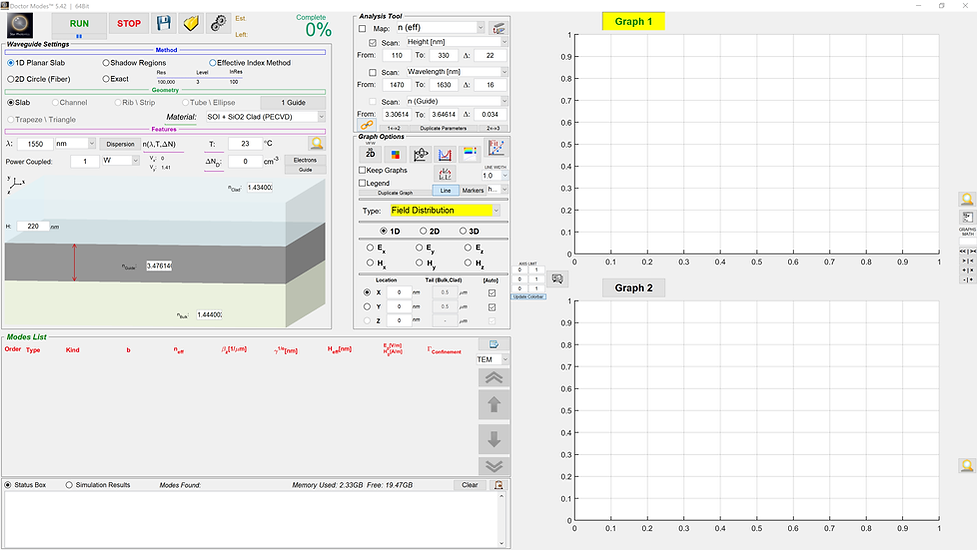Select the Markers plot style button
The width and height of the screenshot is (977, 550).
(473, 191)
